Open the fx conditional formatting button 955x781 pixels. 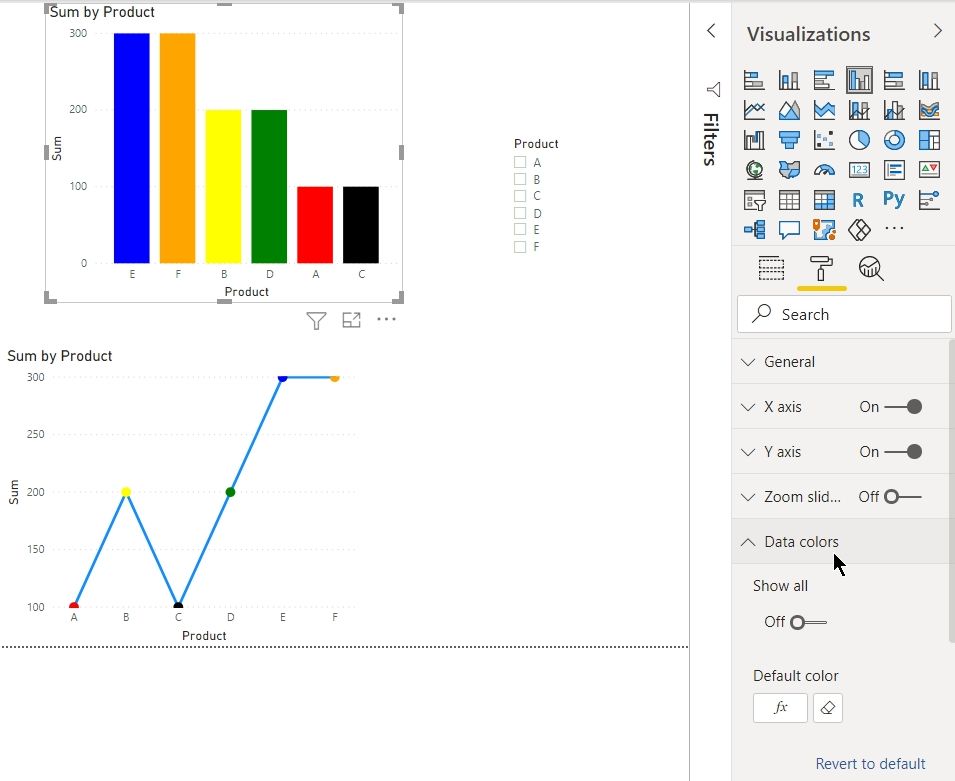pos(780,707)
